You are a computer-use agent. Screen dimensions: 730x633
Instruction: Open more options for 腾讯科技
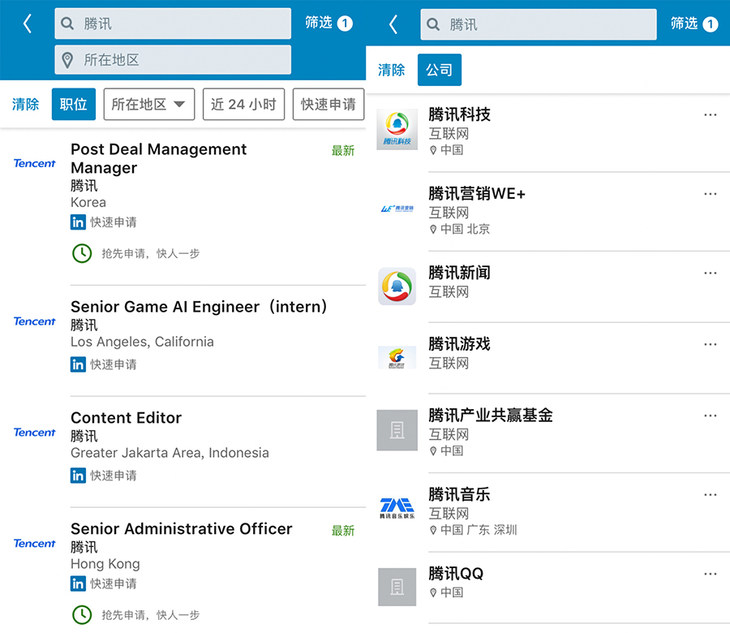click(x=710, y=114)
